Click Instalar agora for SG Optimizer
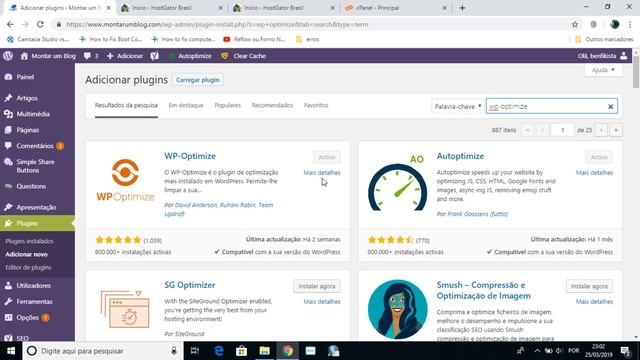Image resolution: width=640 pixels, height=360 pixels. click(x=317, y=286)
